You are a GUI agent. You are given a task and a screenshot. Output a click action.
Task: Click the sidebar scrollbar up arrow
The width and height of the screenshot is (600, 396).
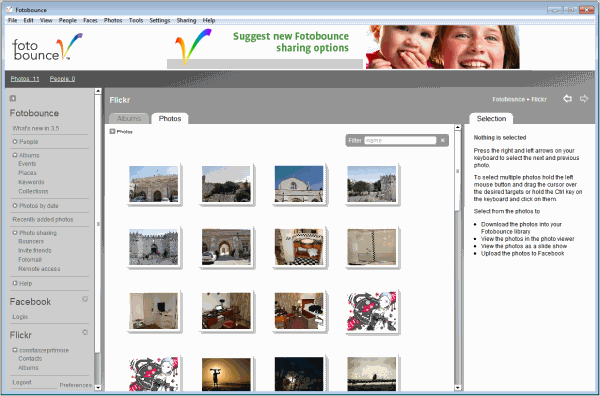point(98,91)
